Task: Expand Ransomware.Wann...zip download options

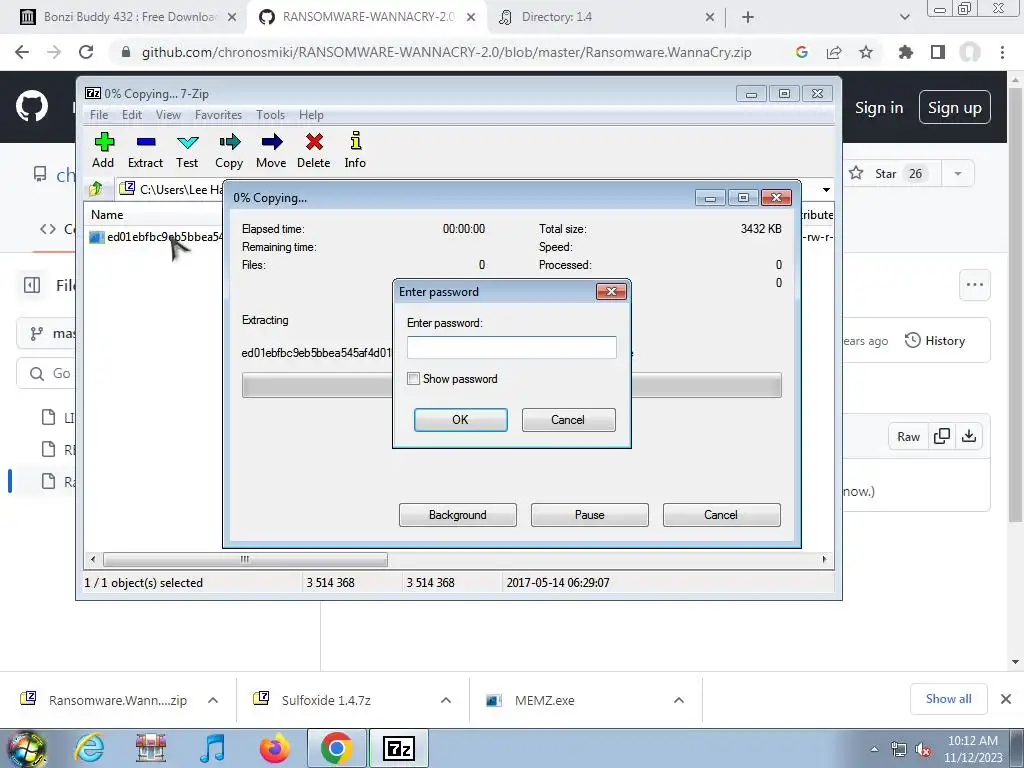Action: [213, 700]
